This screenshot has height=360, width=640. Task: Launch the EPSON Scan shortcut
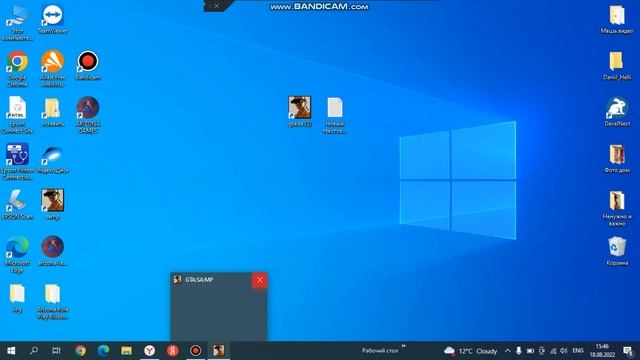pyautogui.click(x=17, y=205)
